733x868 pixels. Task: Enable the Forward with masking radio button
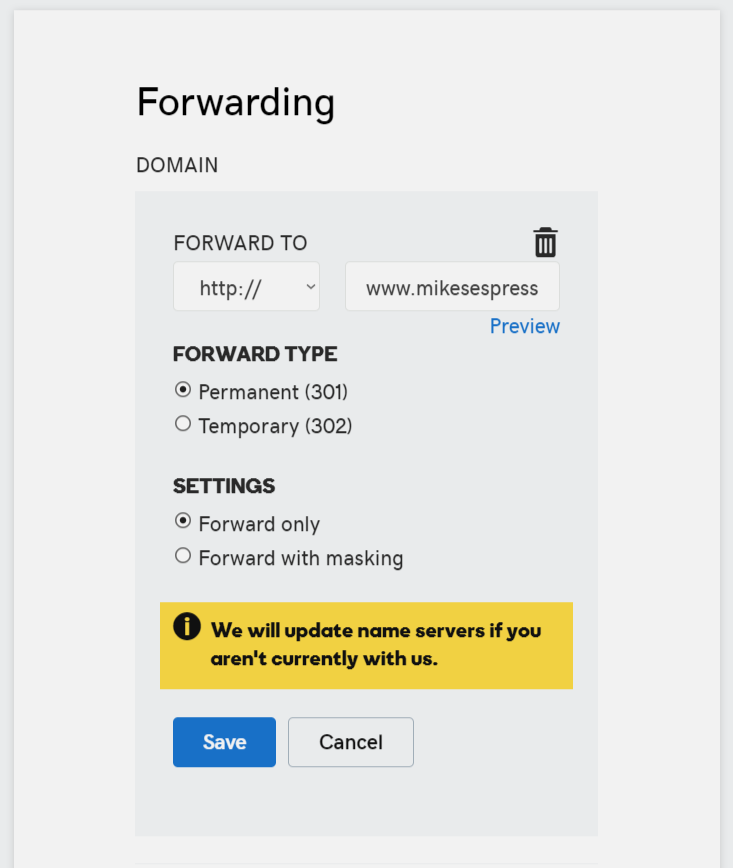[x=183, y=556]
